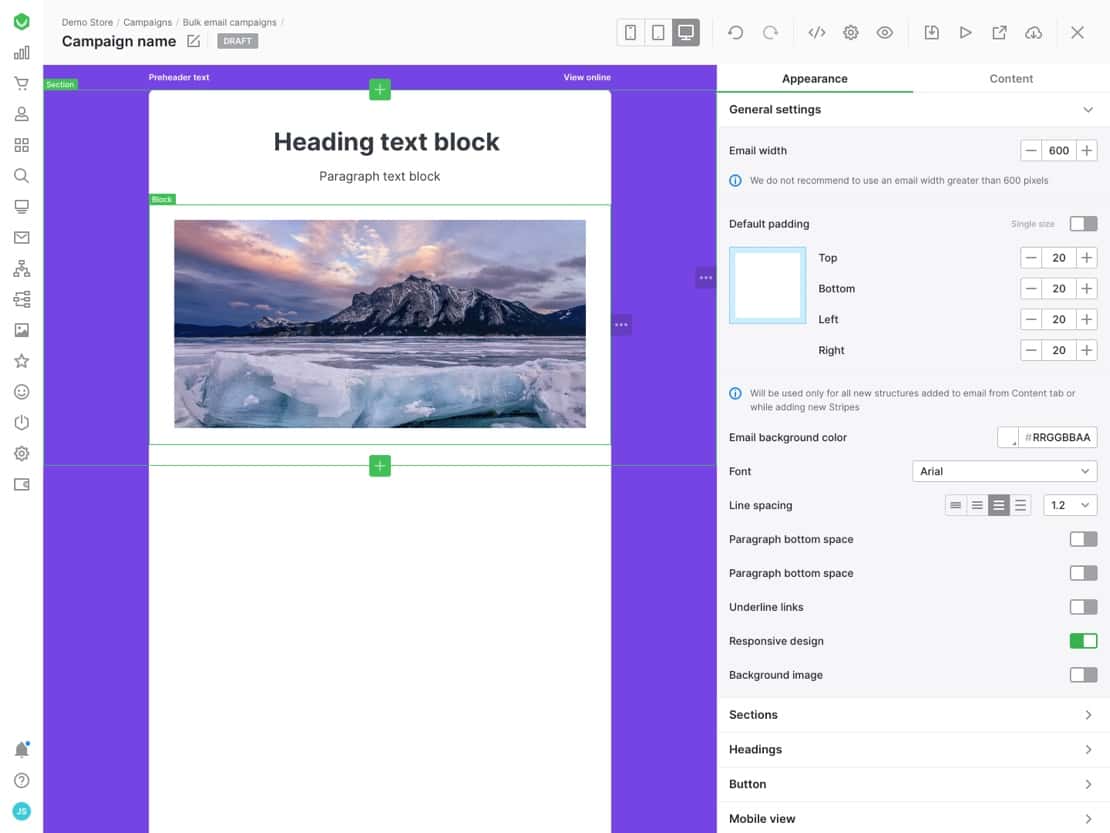The height and width of the screenshot is (833, 1110).
Task: Select the widest line spacing icon
Action: point(1020,505)
